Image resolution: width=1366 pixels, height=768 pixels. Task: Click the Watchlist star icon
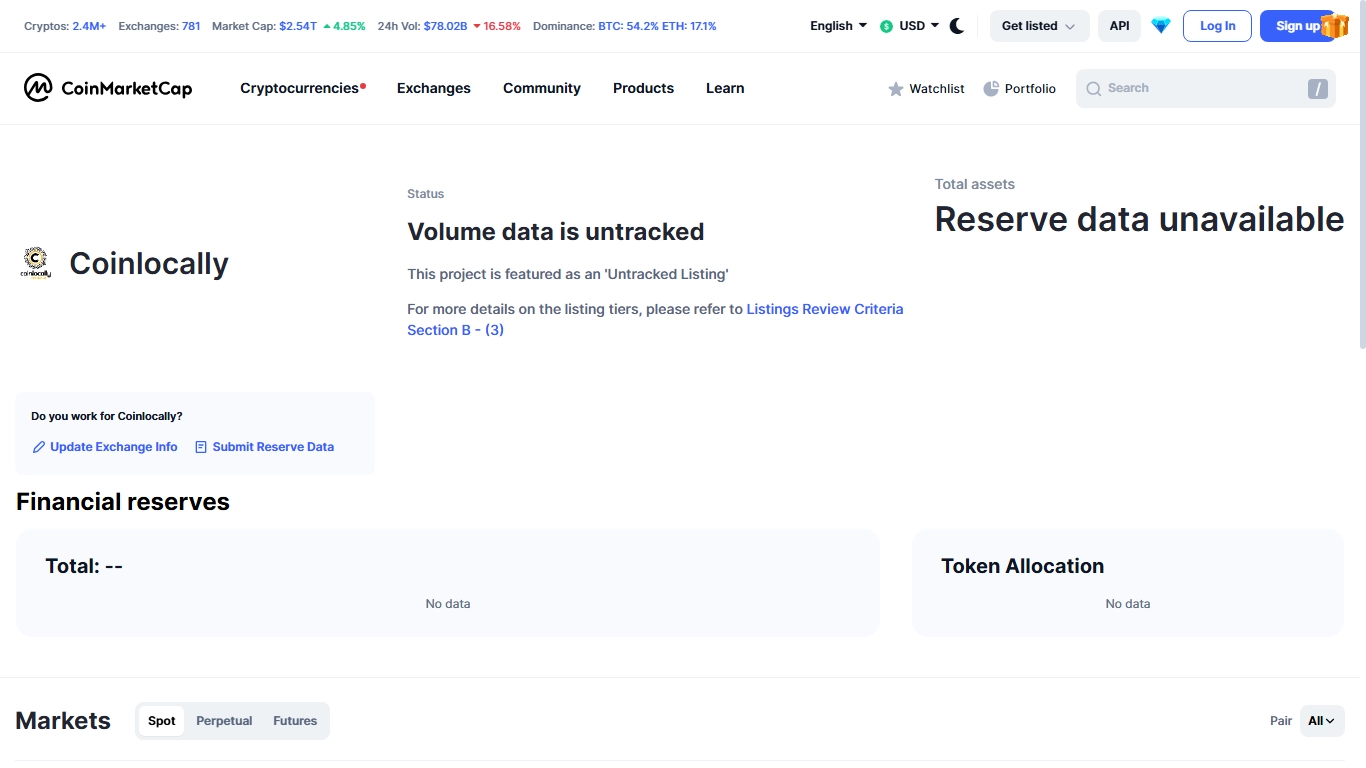pos(896,89)
